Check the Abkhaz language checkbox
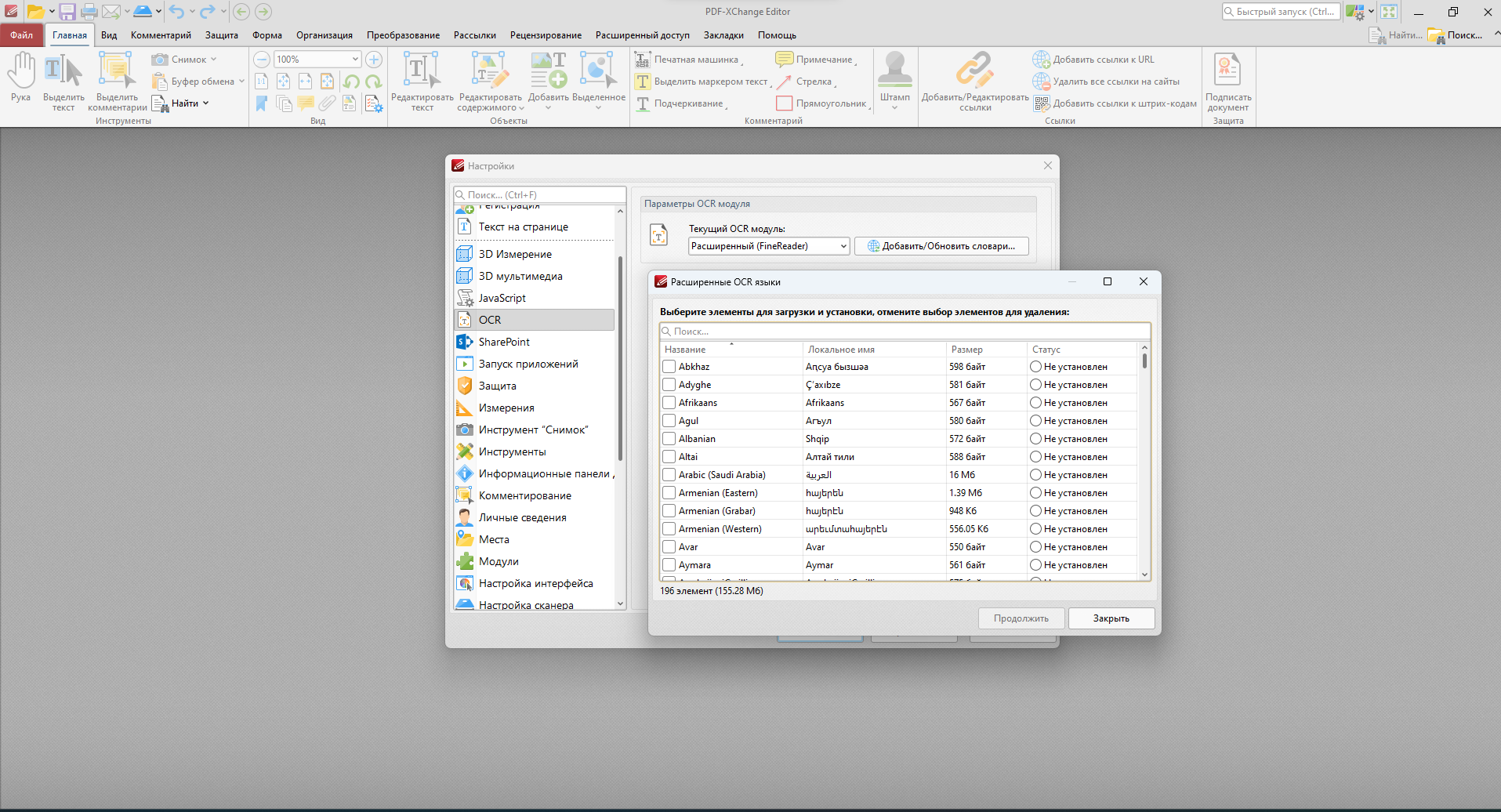1501x812 pixels. pyautogui.click(x=669, y=367)
